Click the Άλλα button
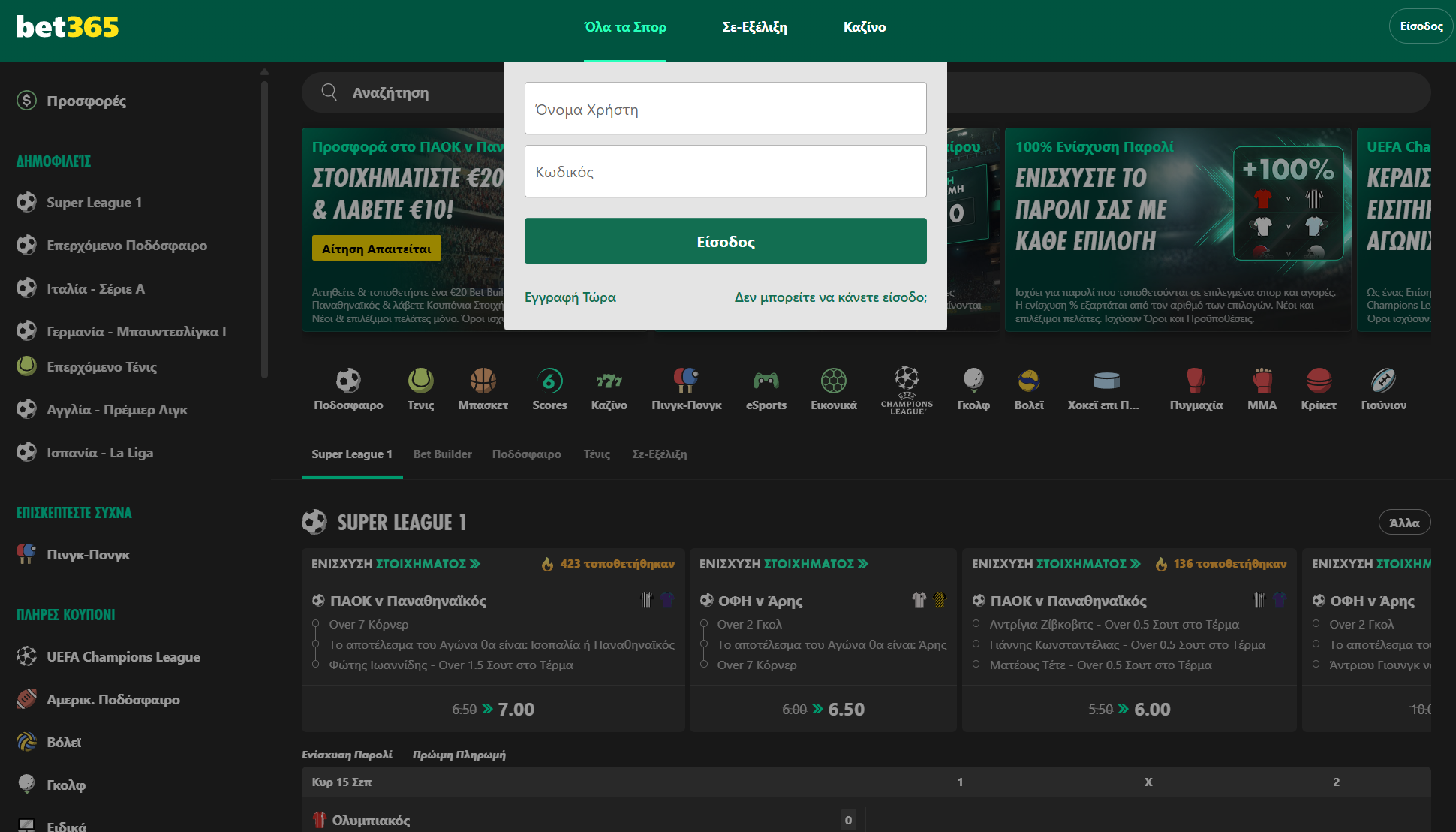Screen dimensions: 1456x832 (x=1404, y=523)
